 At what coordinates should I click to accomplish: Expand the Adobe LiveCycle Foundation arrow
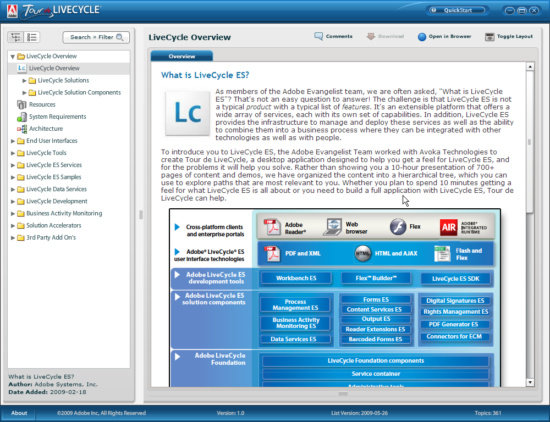click(x=177, y=356)
